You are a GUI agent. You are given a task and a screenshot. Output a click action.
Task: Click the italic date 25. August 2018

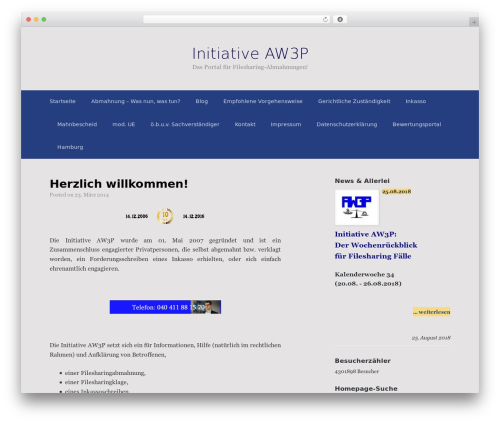click(431, 338)
